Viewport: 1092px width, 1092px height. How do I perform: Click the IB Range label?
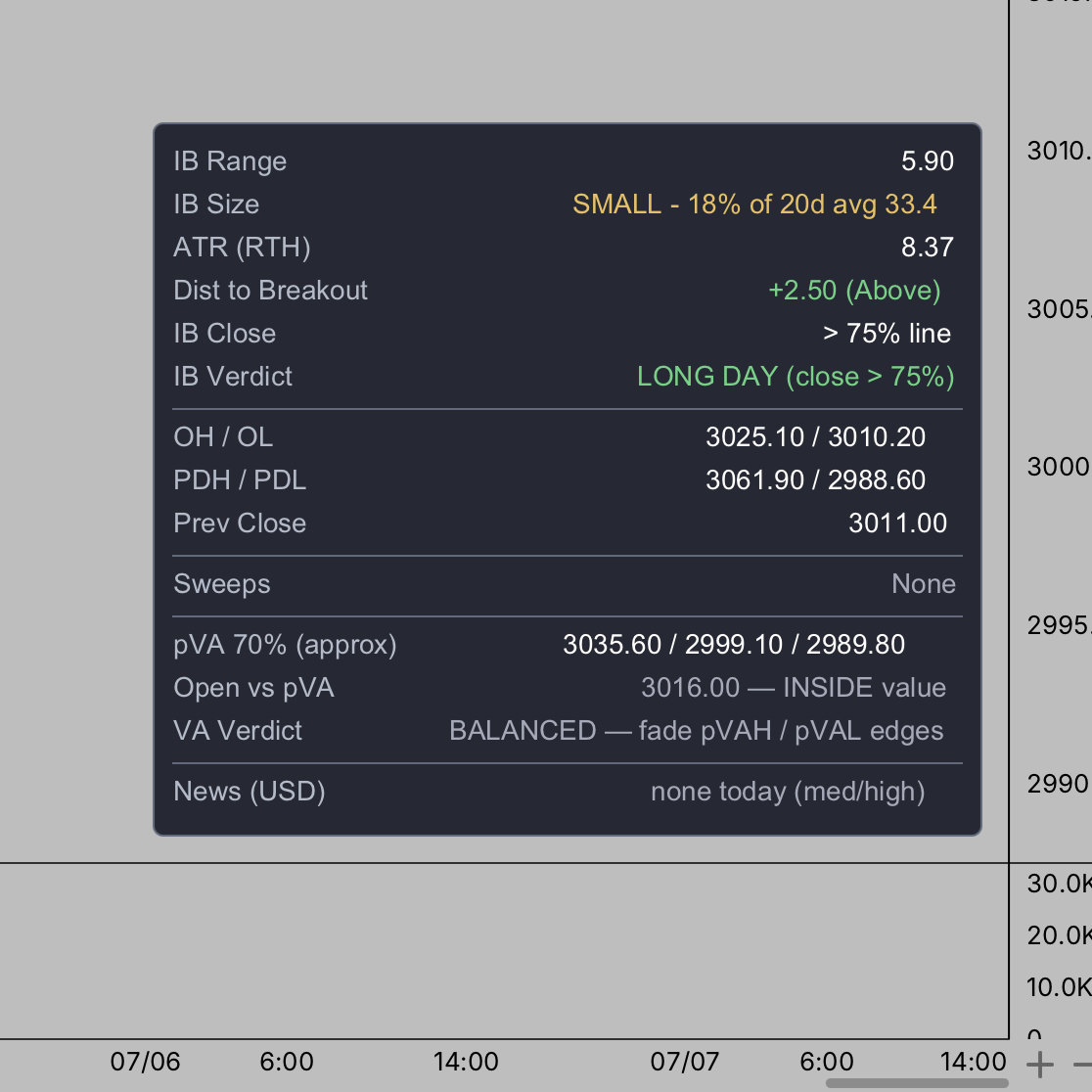click(230, 161)
